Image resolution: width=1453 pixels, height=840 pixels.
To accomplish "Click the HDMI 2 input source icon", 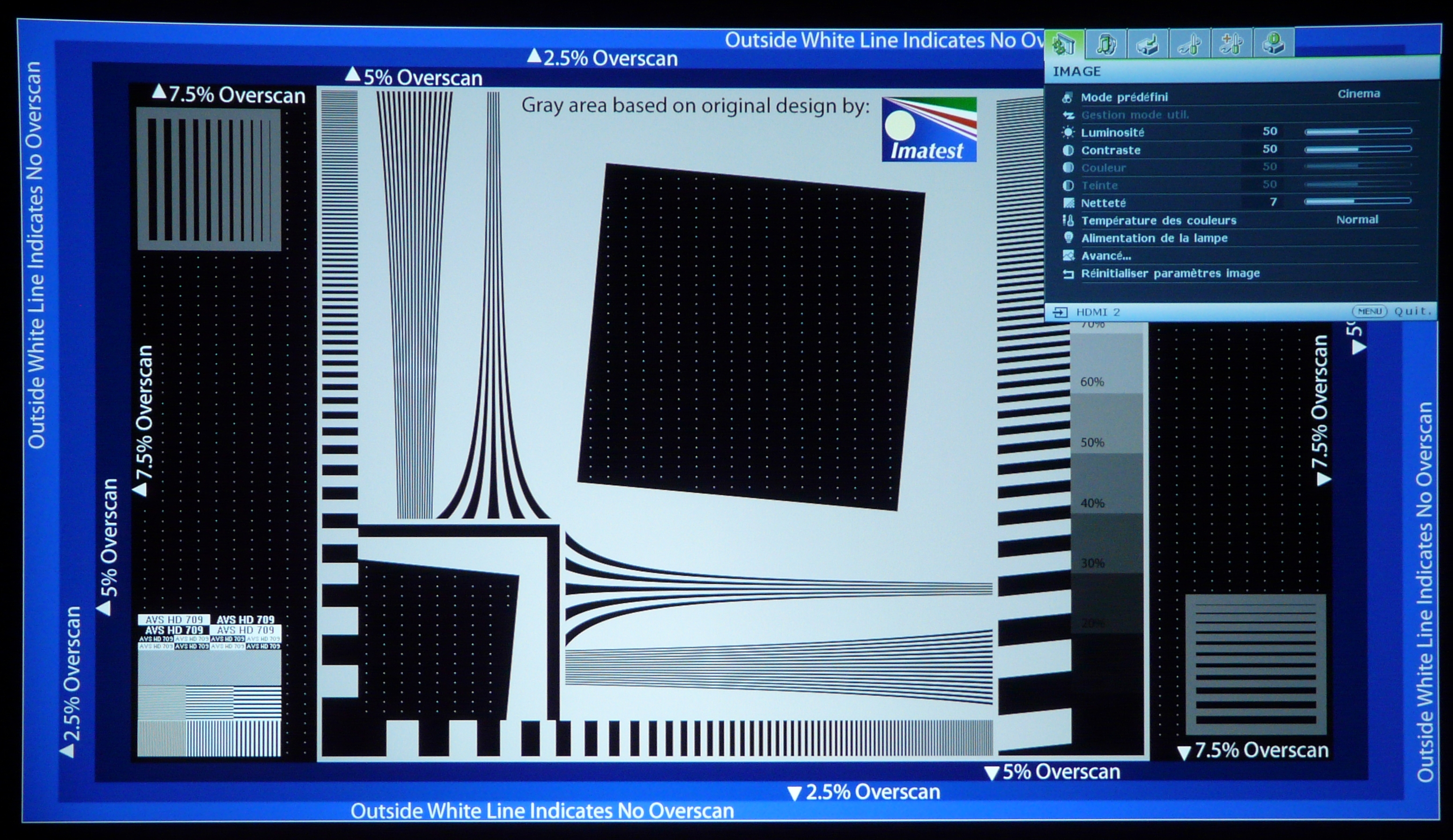I will point(1060,312).
